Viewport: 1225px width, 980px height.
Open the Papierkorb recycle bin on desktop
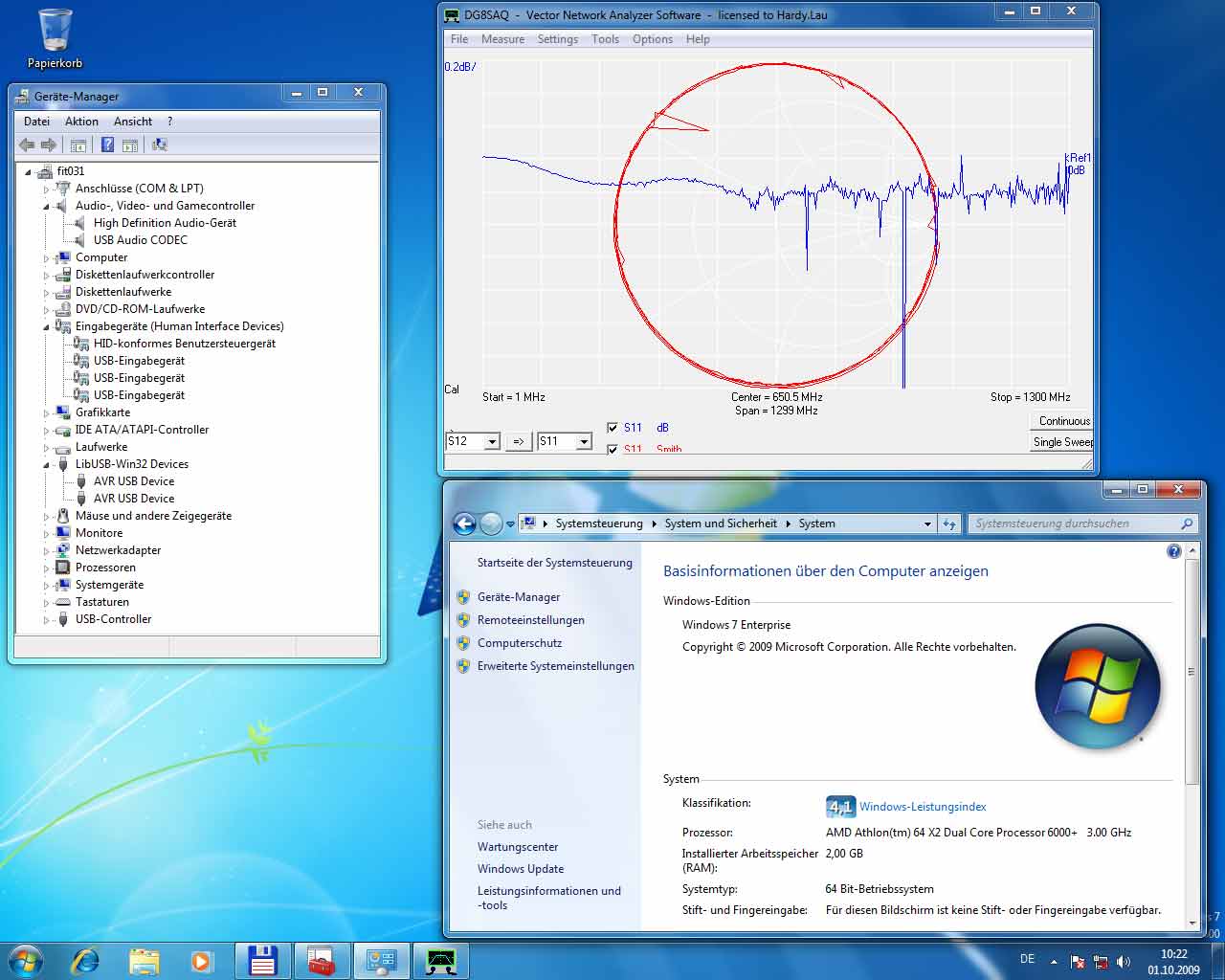click(55, 39)
